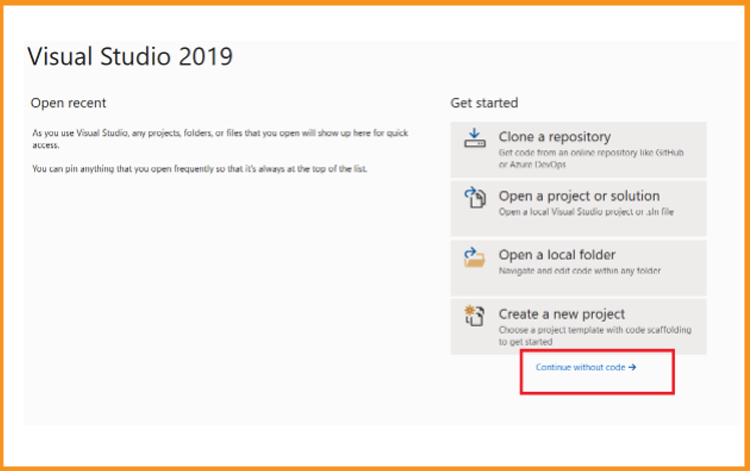Click 'Navigate and edit code within any folder' text
Screen dimensions: 750x471
point(580,271)
